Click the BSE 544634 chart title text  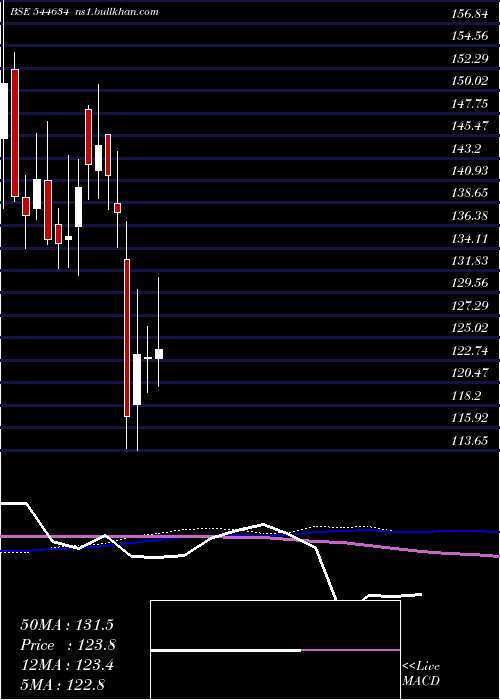(40, 12)
